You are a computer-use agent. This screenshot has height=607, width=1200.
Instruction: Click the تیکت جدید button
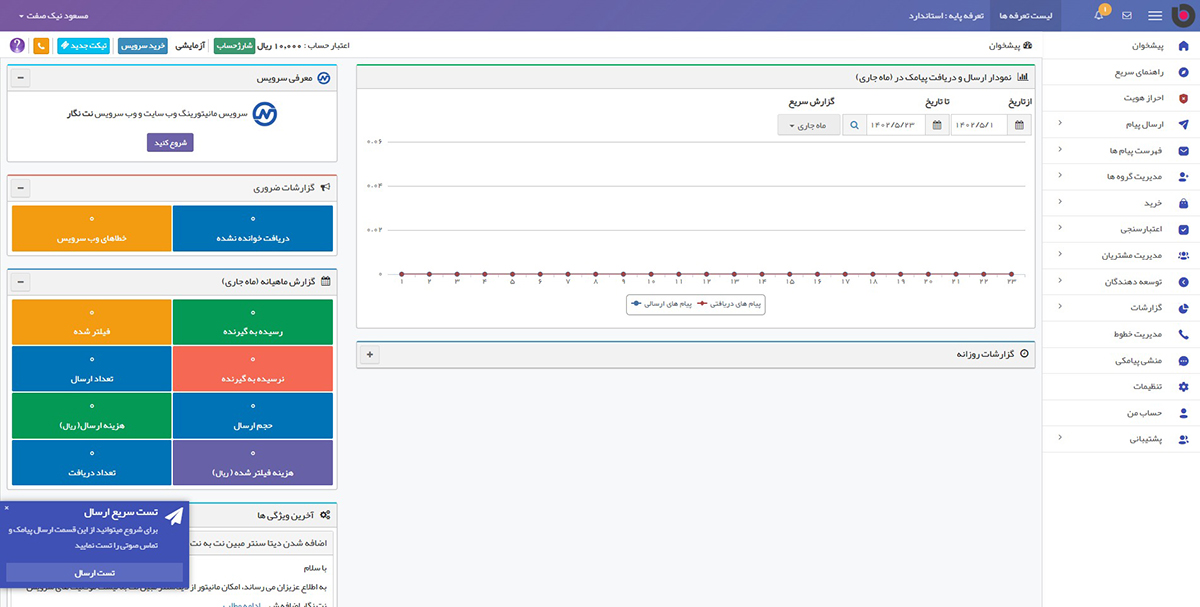click(x=84, y=46)
